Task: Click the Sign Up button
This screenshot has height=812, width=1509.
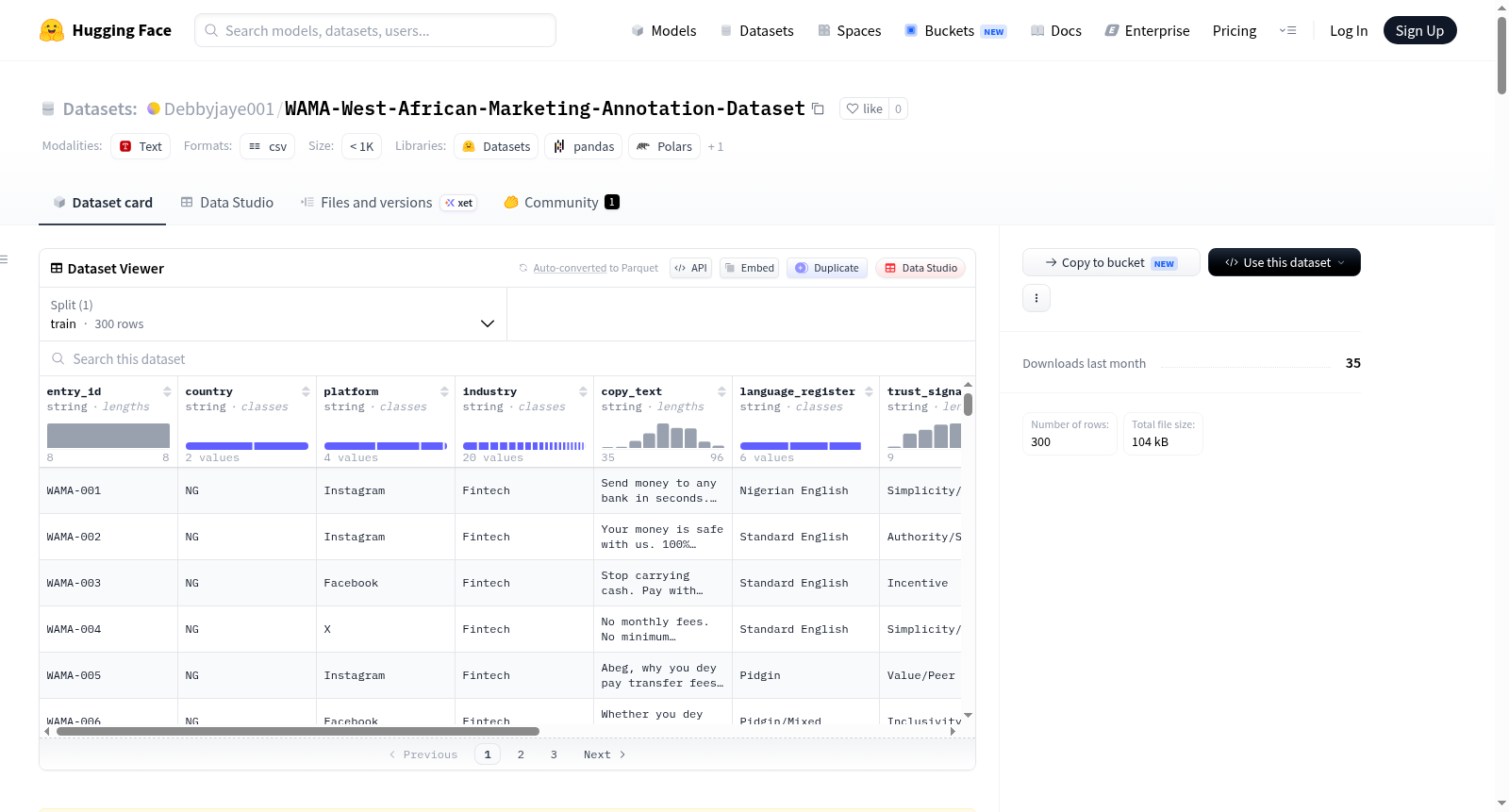Action: tap(1420, 31)
